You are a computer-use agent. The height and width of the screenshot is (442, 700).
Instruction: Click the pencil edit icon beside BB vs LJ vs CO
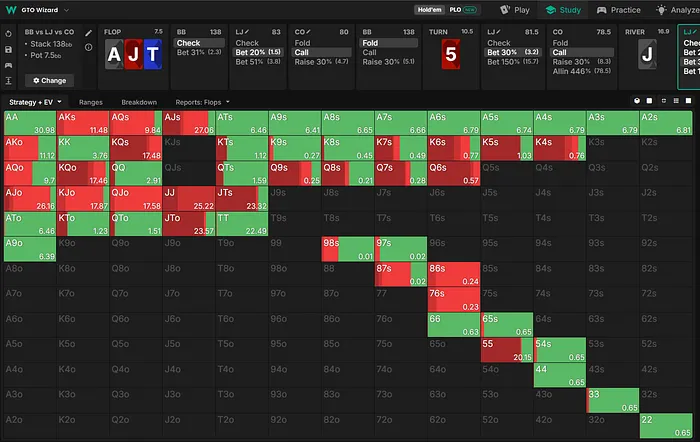[88, 33]
